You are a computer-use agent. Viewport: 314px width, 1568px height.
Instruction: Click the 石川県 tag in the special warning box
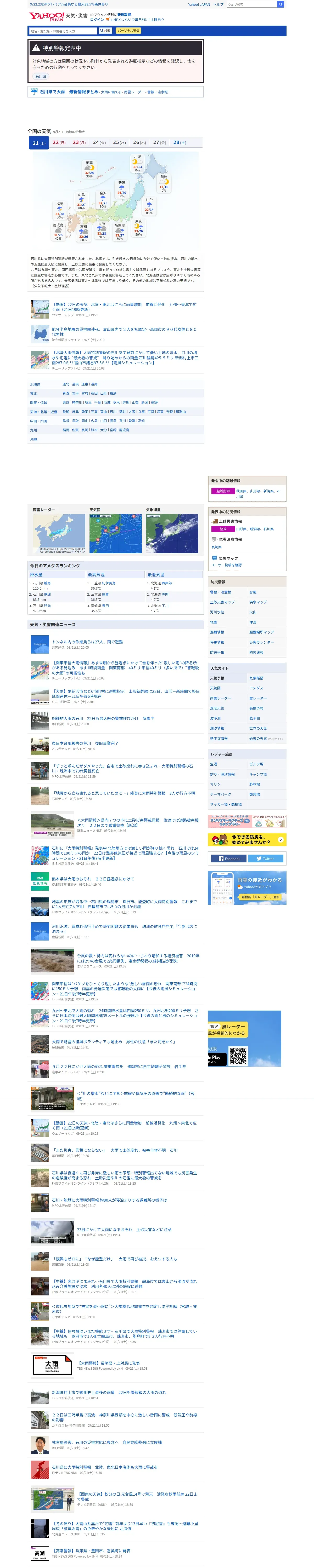(40, 77)
